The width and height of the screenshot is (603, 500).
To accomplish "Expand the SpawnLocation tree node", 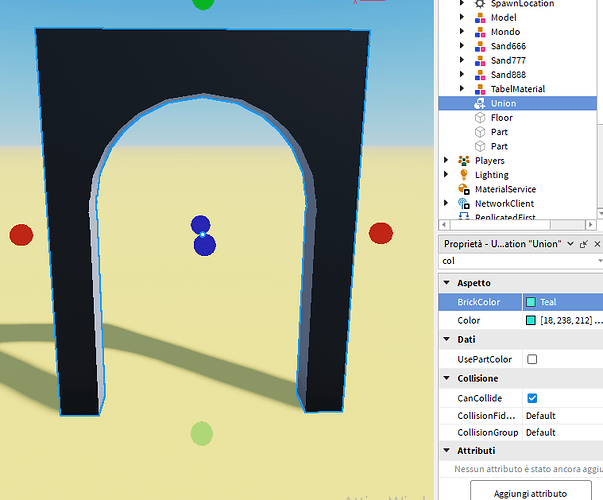I will [462, 3].
